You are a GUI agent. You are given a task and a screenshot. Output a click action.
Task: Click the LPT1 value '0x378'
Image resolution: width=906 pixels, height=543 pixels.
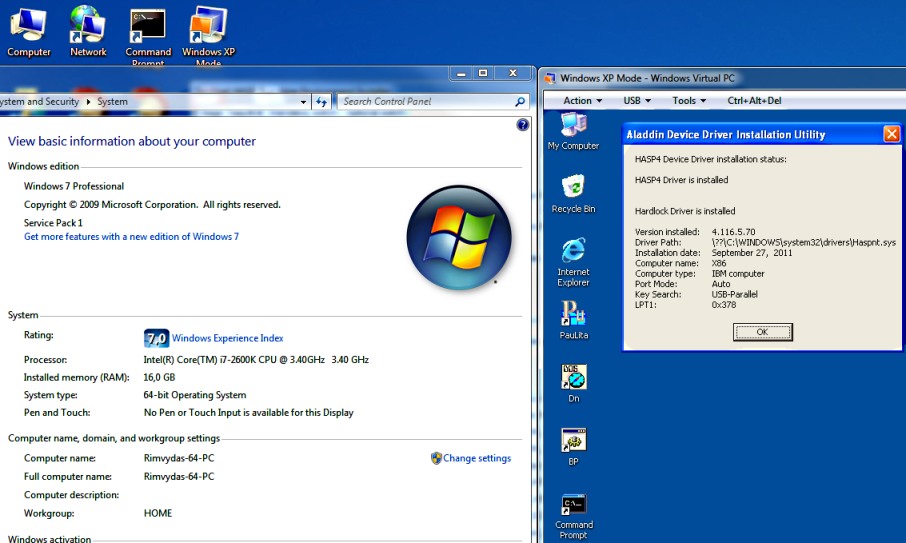(723, 304)
